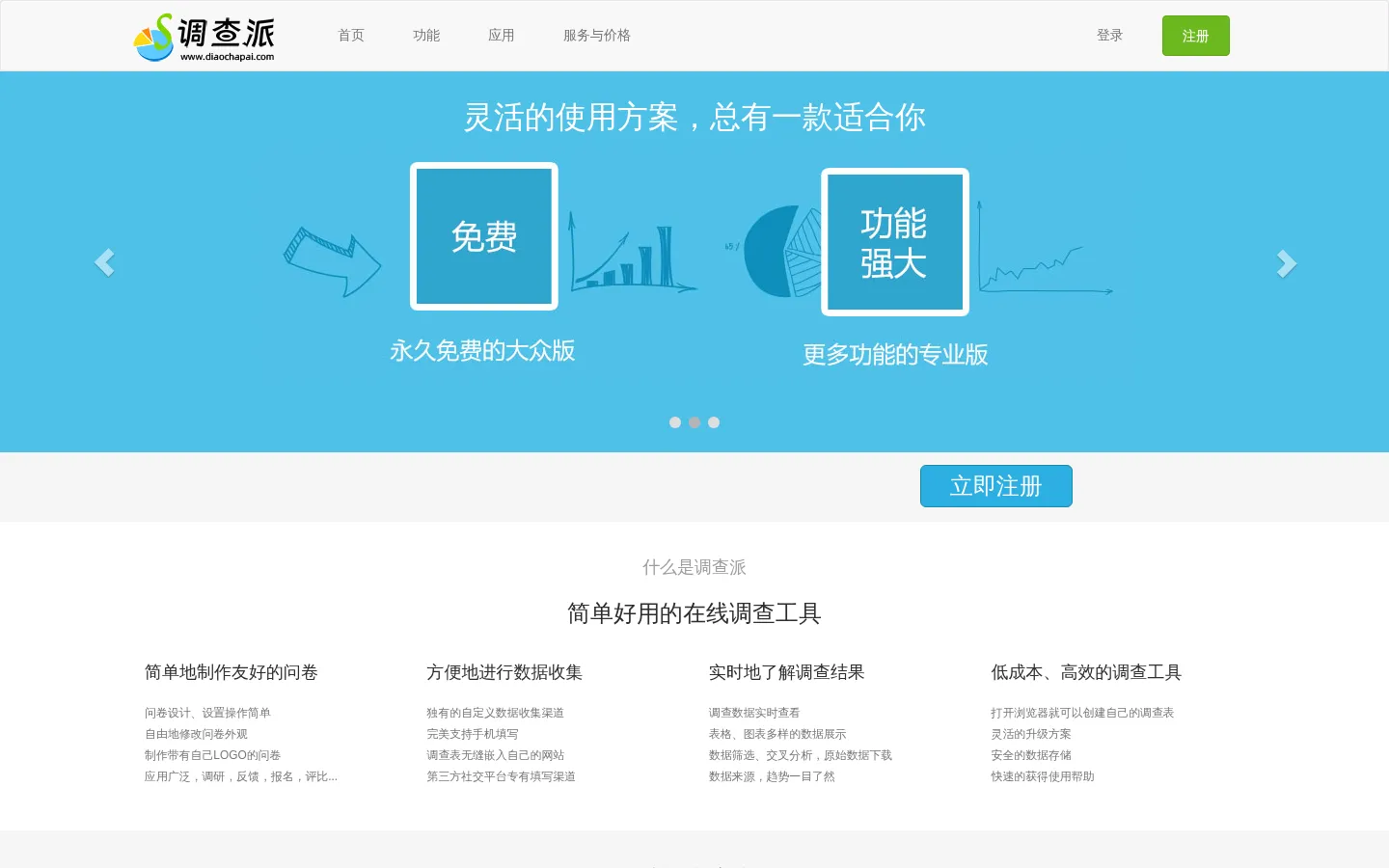1389x868 pixels.
Task: Click the line 数据筛选、交叉分析，原始数据下载
Action: coord(801,755)
